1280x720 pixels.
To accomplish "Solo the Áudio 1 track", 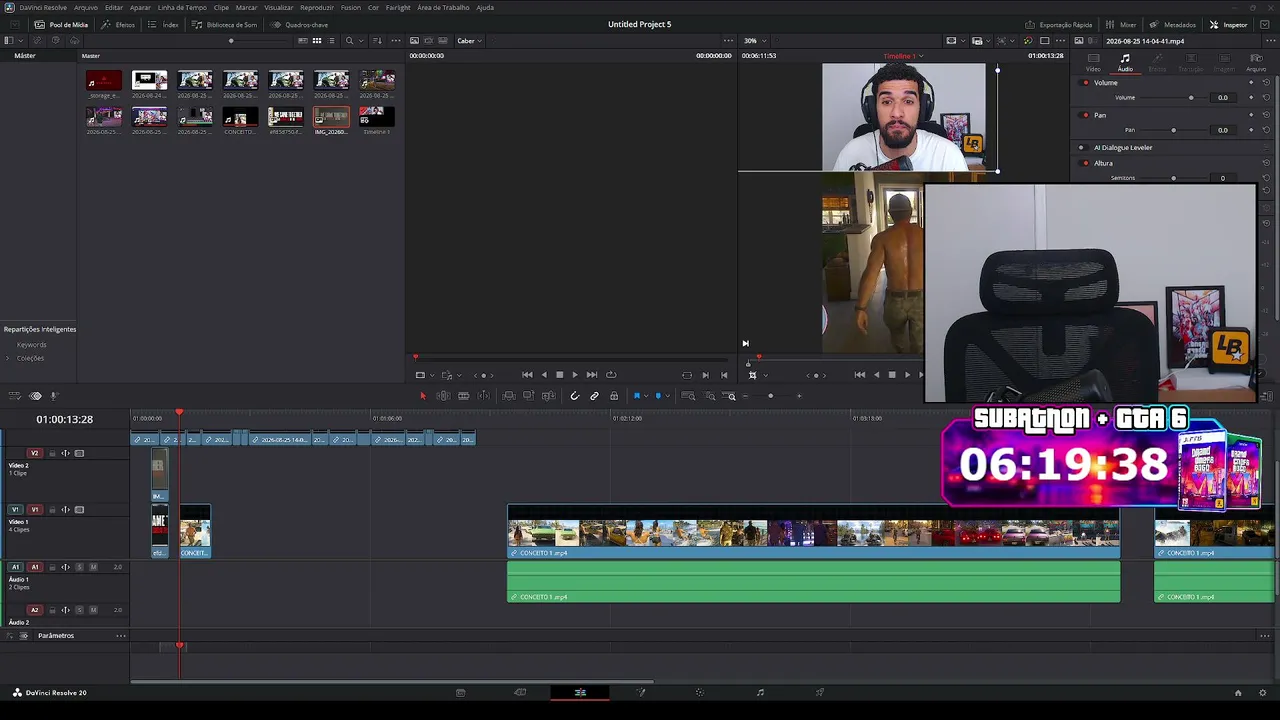I will [79, 567].
